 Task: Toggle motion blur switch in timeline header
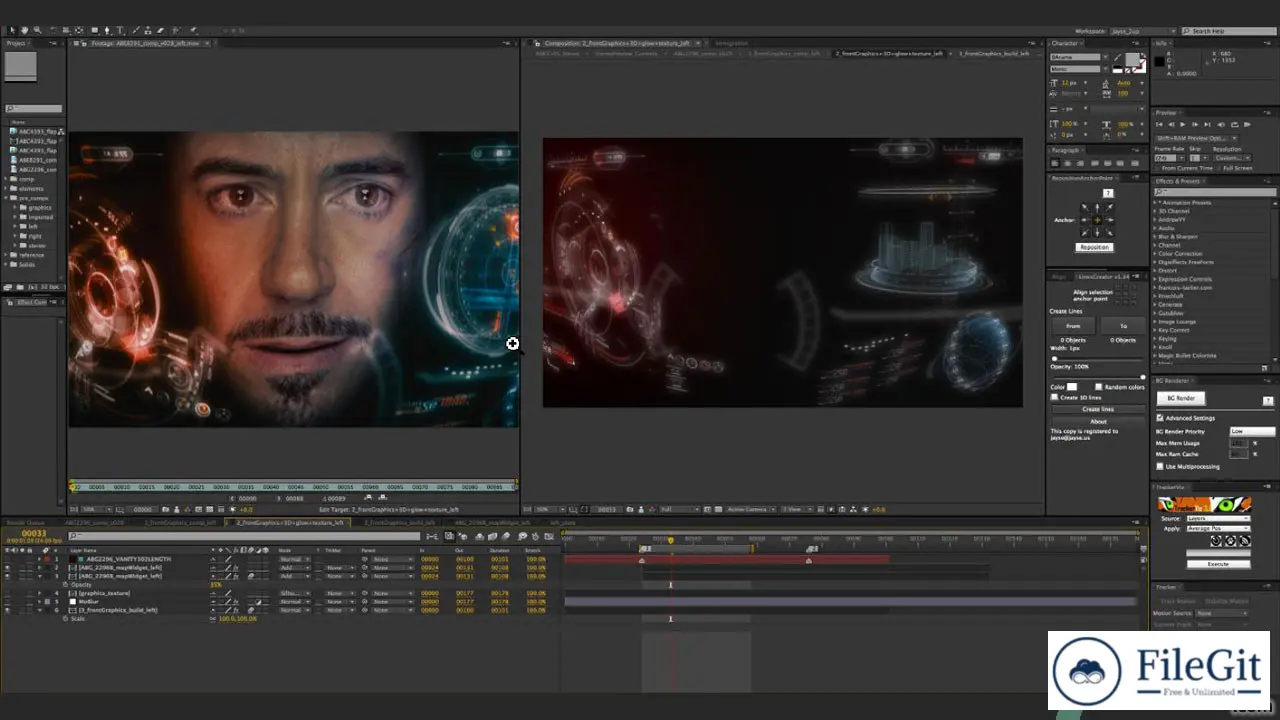click(x=506, y=536)
